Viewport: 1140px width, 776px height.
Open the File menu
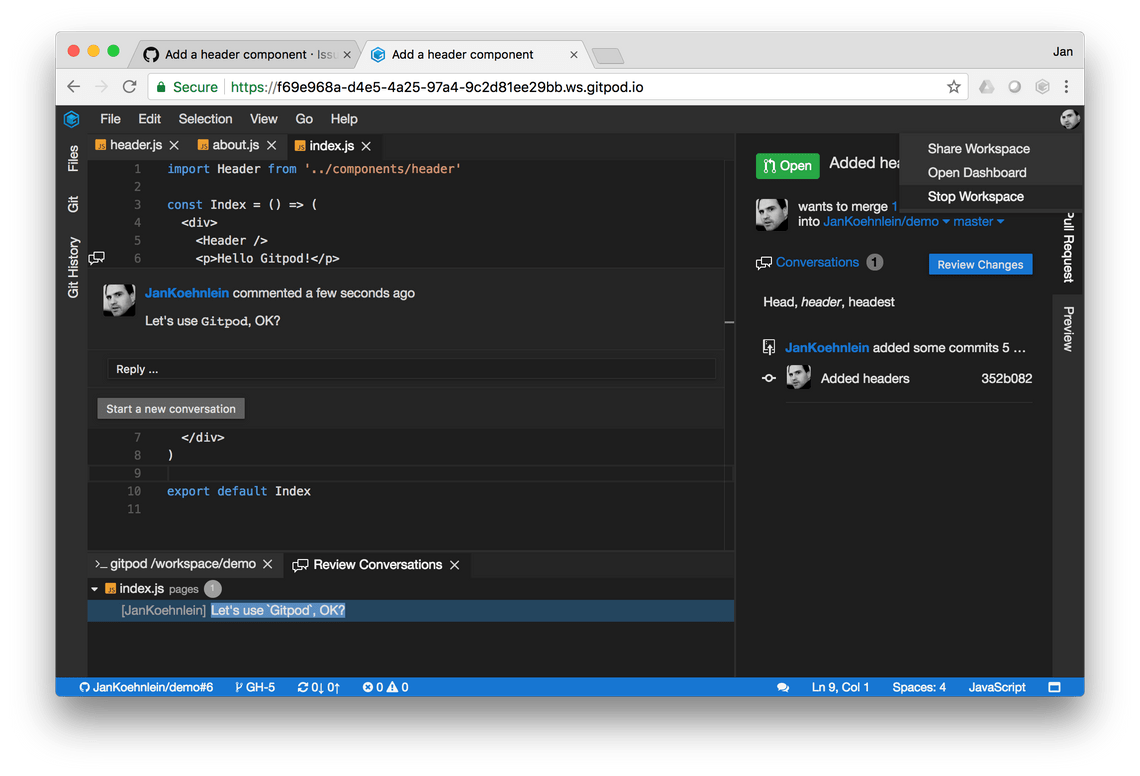click(x=111, y=119)
